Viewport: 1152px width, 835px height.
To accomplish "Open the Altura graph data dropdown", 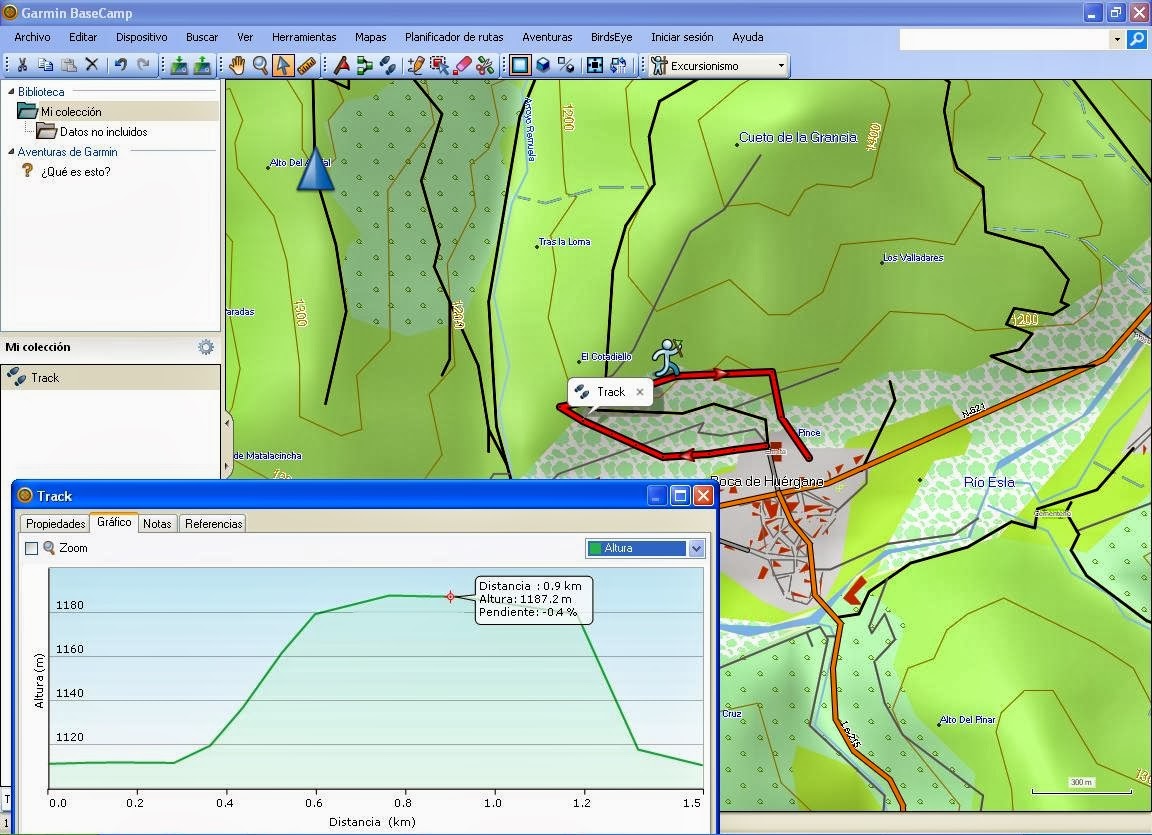I will (x=696, y=548).
